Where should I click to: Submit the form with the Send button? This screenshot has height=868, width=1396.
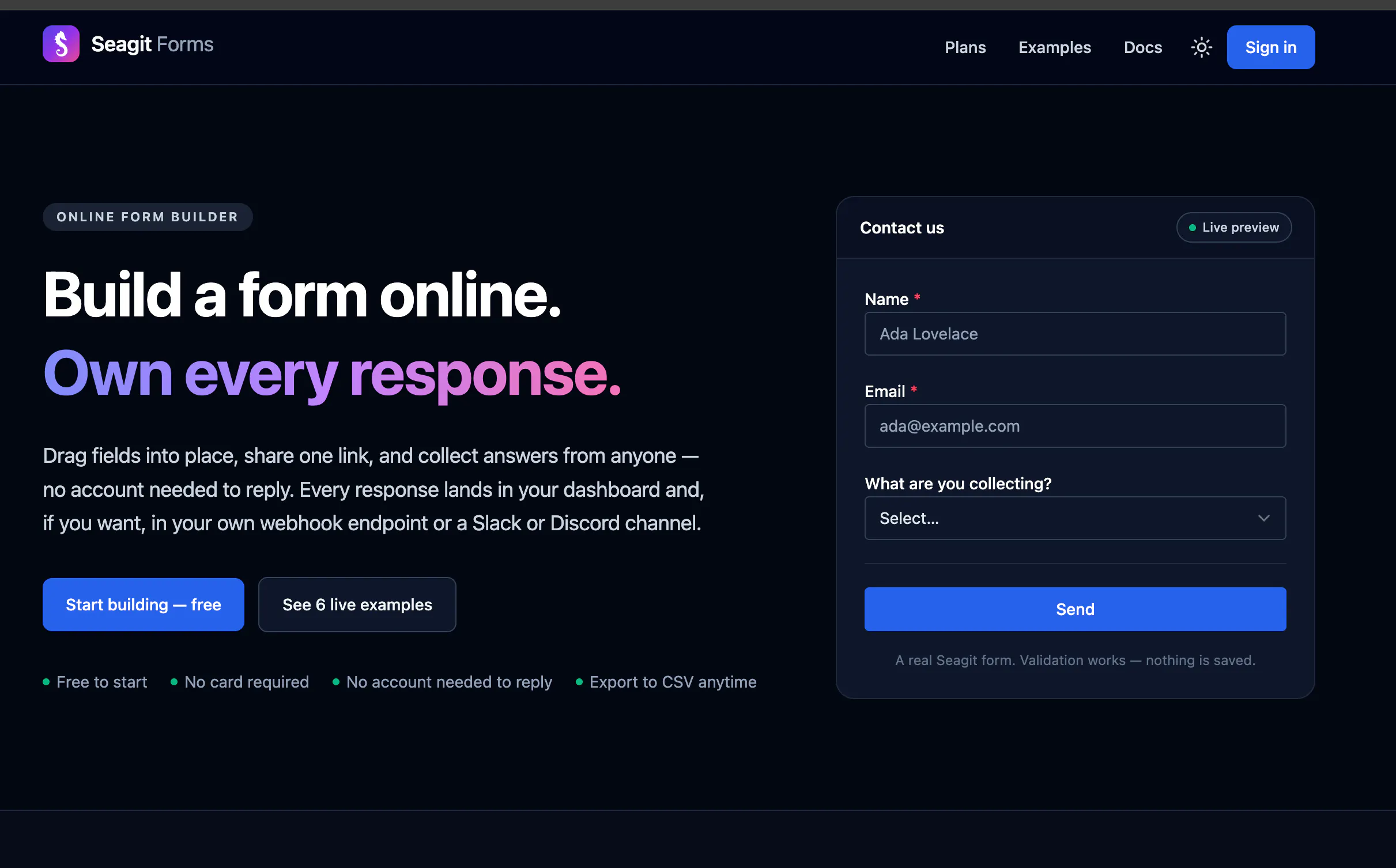click(1075, 609)
